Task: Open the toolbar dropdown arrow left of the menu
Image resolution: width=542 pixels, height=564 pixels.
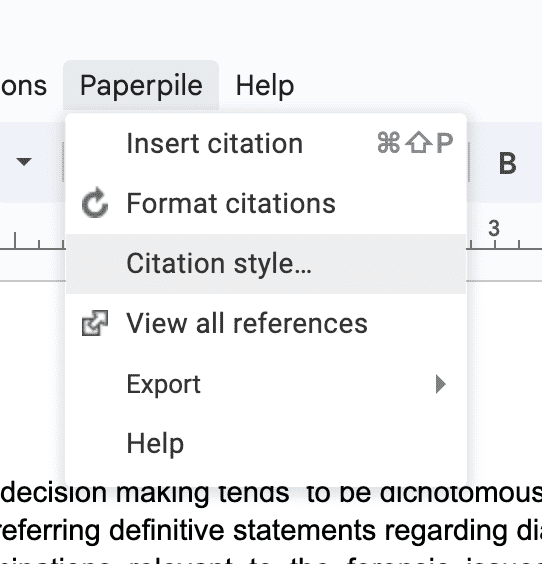Action: point(24,162)
